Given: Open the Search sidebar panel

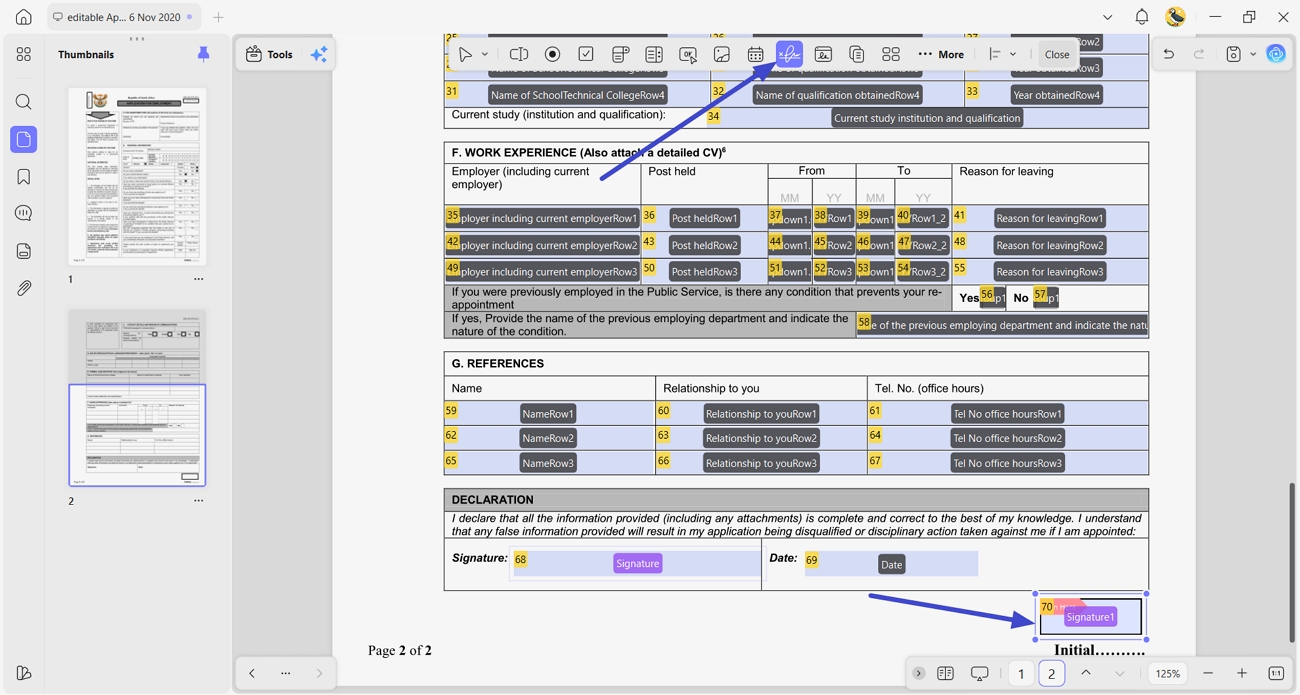Looking at the screenshot, I should 24,102.
